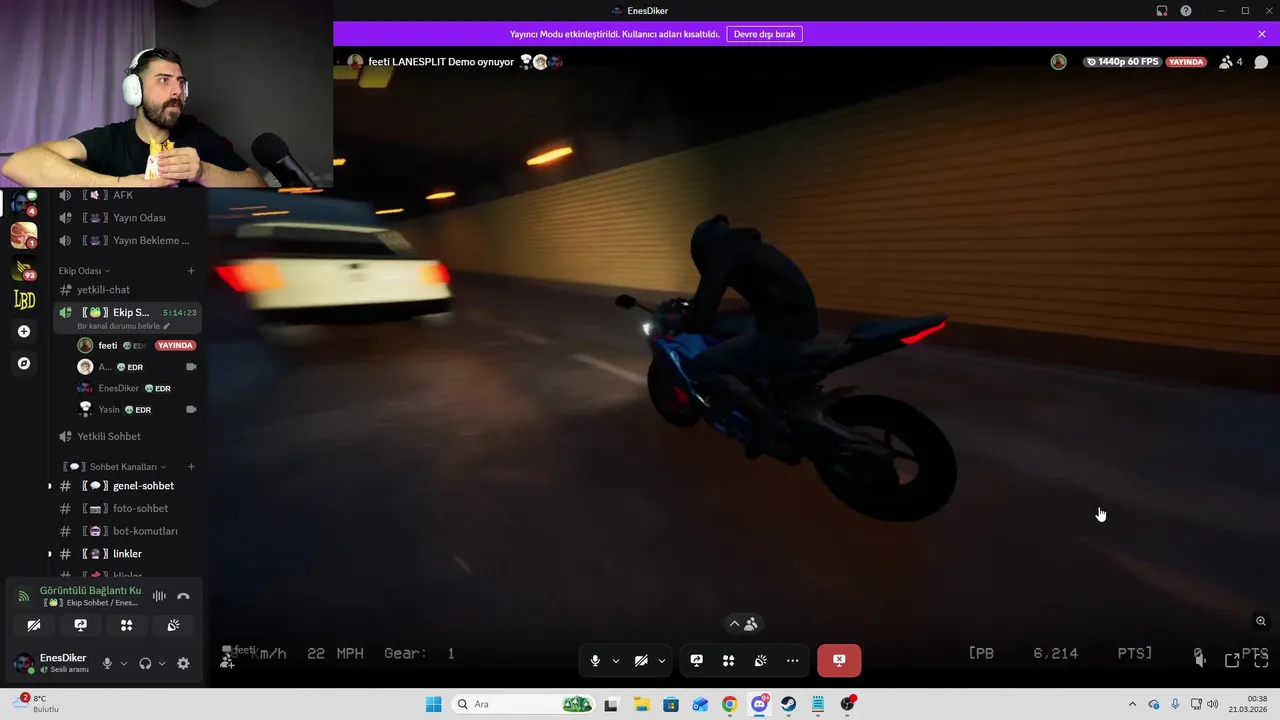Open the linkler channel
This screenshot has width=1280, height=720.
point(128,554)
